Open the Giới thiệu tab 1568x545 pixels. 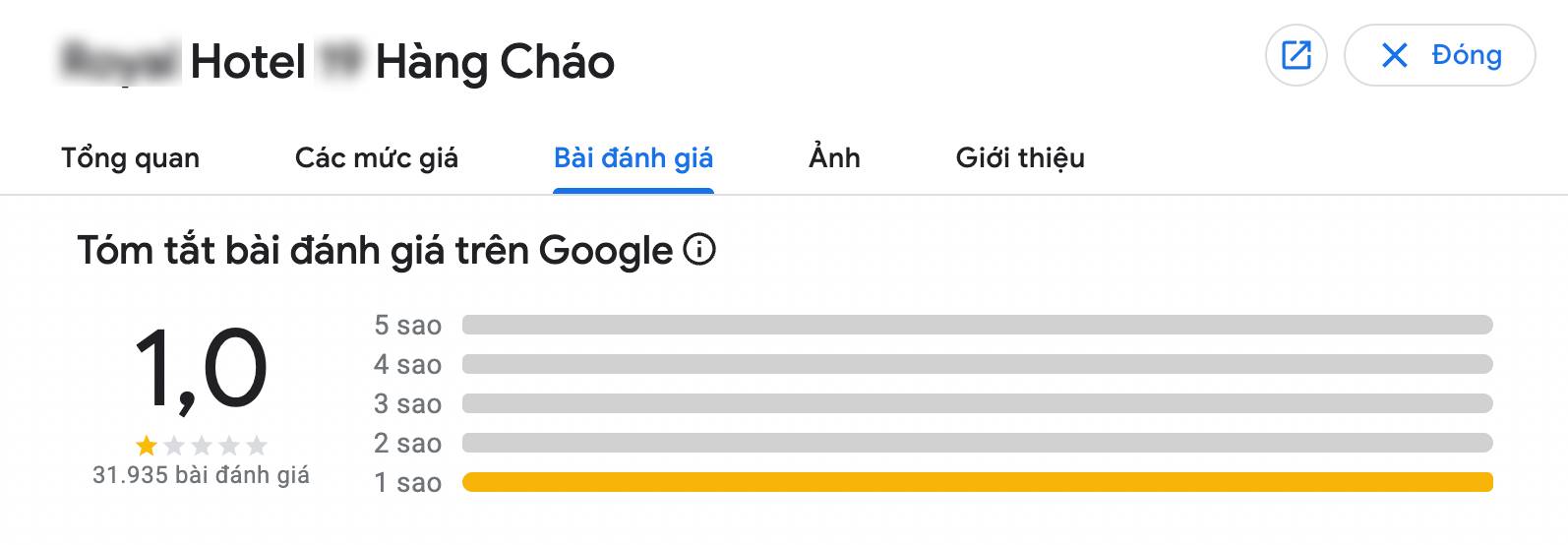(x=1020, y=158)
